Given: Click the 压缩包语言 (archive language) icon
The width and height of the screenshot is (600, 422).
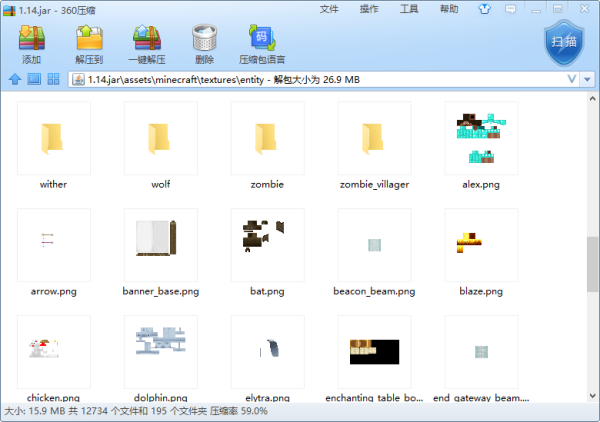Looking at the screenshot, I should tap(262, 37).
